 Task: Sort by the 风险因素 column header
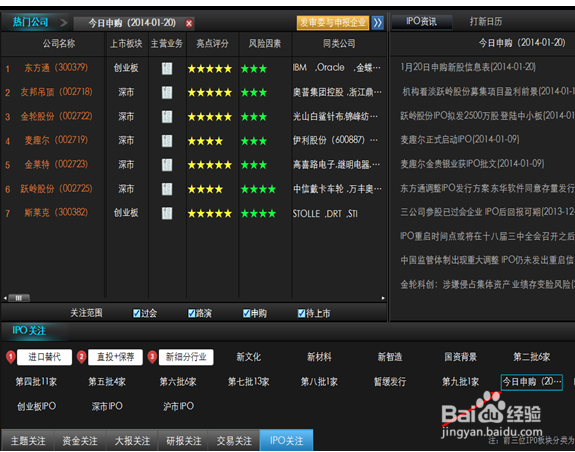click(264, 44)
